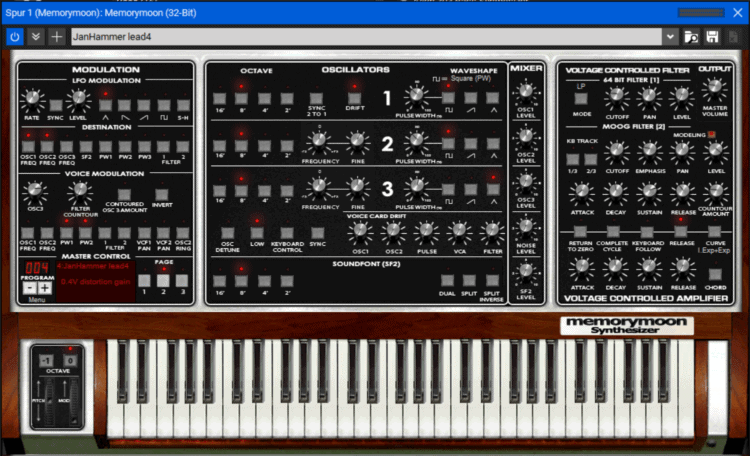Image resolution: width=750 pixels, height=456 pixels.
Task: Toggle Keyboard Control button
Action: 287,233
